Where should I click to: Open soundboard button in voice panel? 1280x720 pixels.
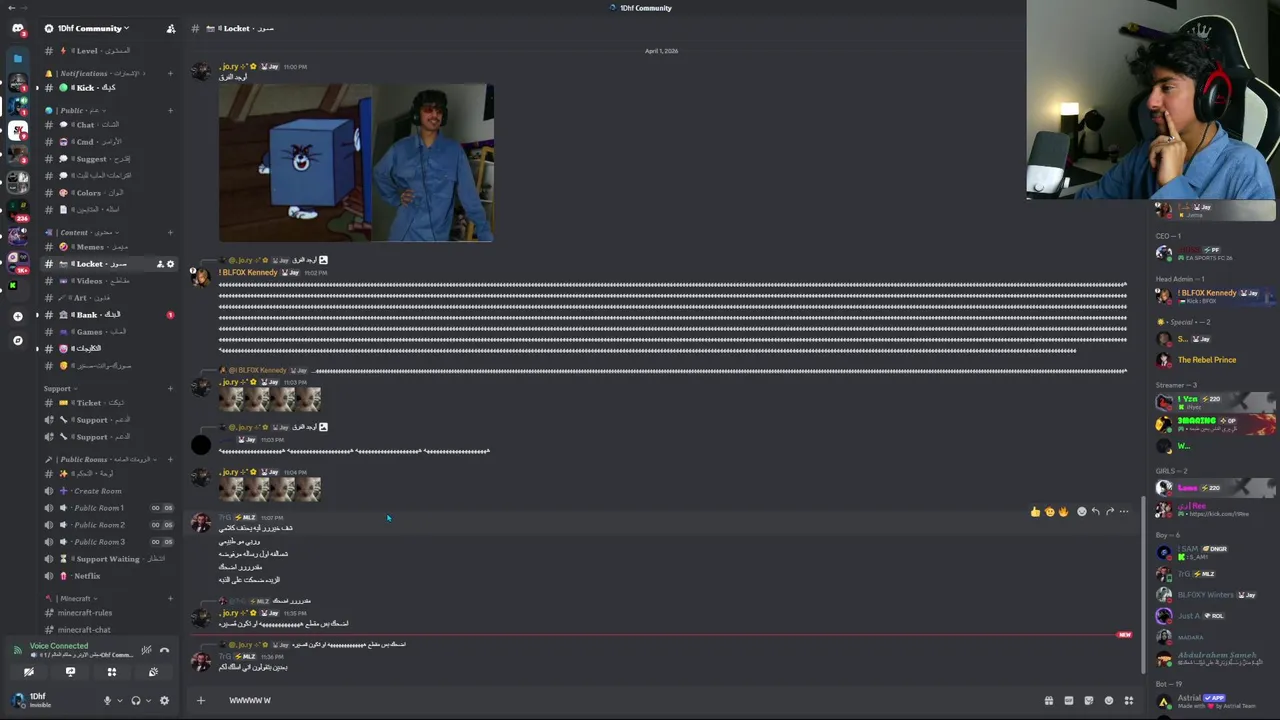(x=153, y=672)
